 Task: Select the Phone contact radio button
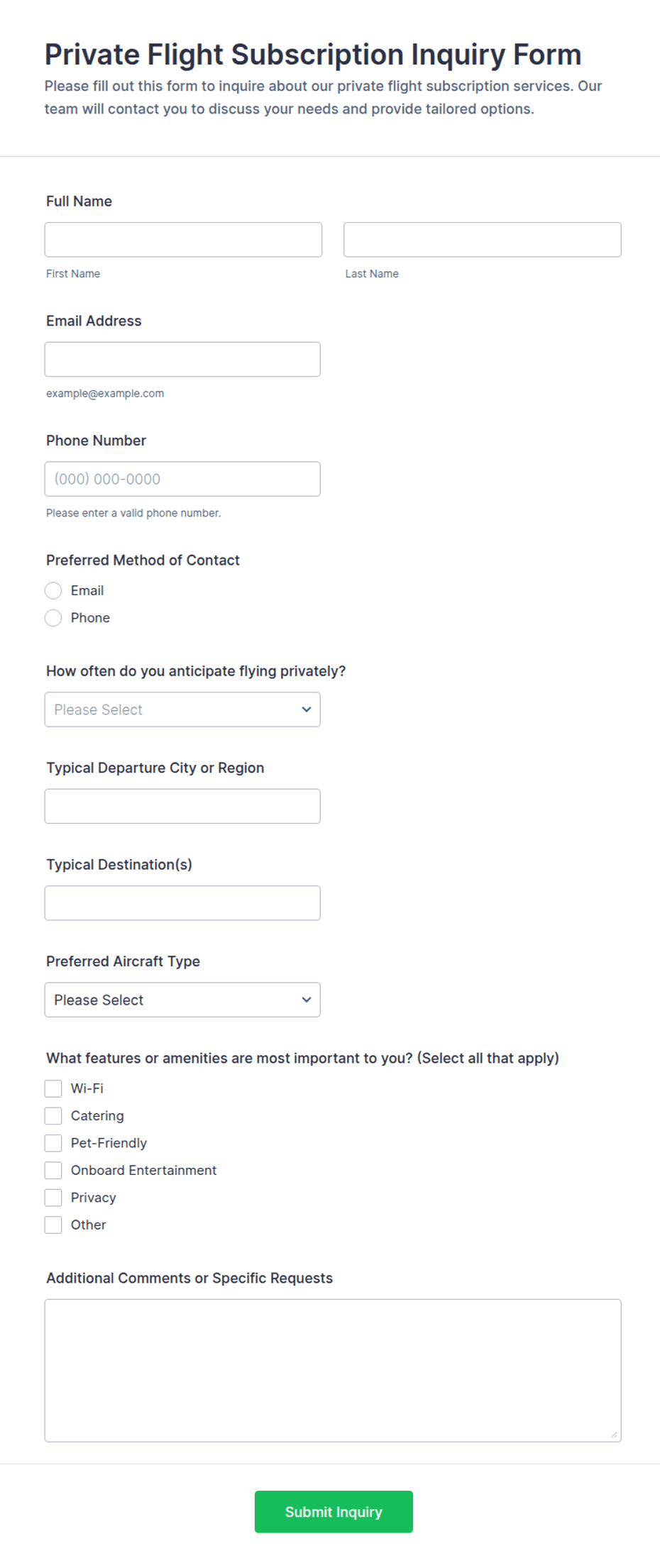53,618
